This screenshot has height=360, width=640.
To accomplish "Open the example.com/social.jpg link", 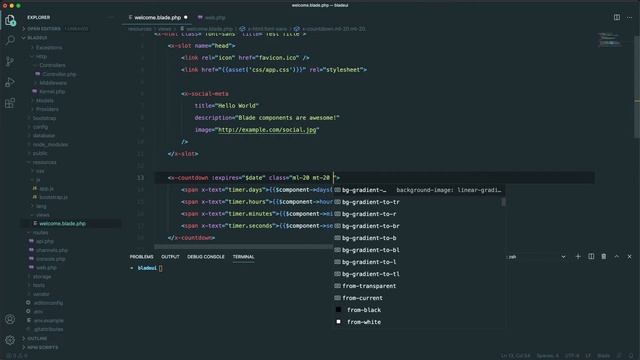I will click(x=267, y=130).
